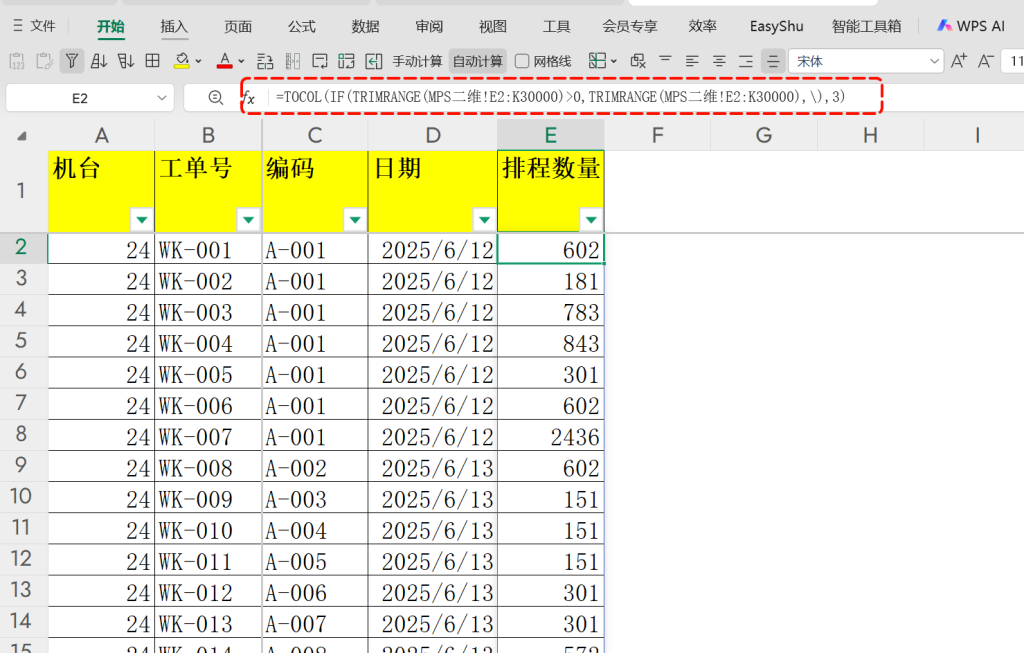Click the select-all corner triangle
Viewport: 1024px width, 653px height.
tap(22, 136)
